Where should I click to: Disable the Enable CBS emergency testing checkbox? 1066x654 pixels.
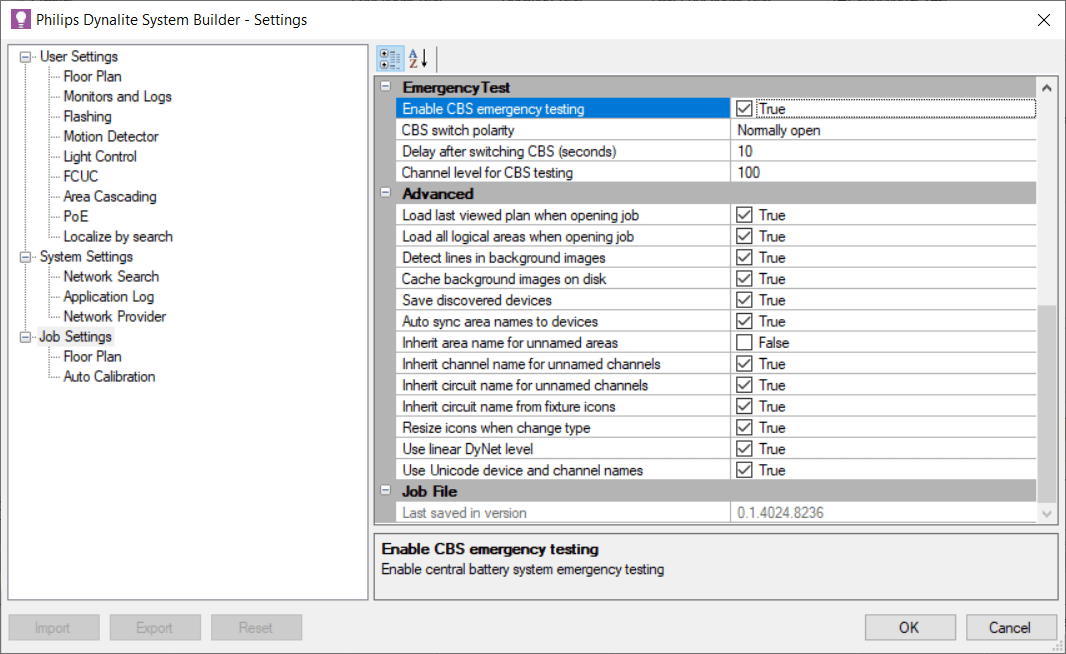point(744,108)
